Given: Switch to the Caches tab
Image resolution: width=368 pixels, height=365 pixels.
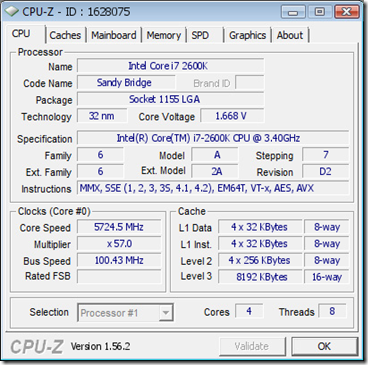Looking at the screenshot, I should coord(65,35).
